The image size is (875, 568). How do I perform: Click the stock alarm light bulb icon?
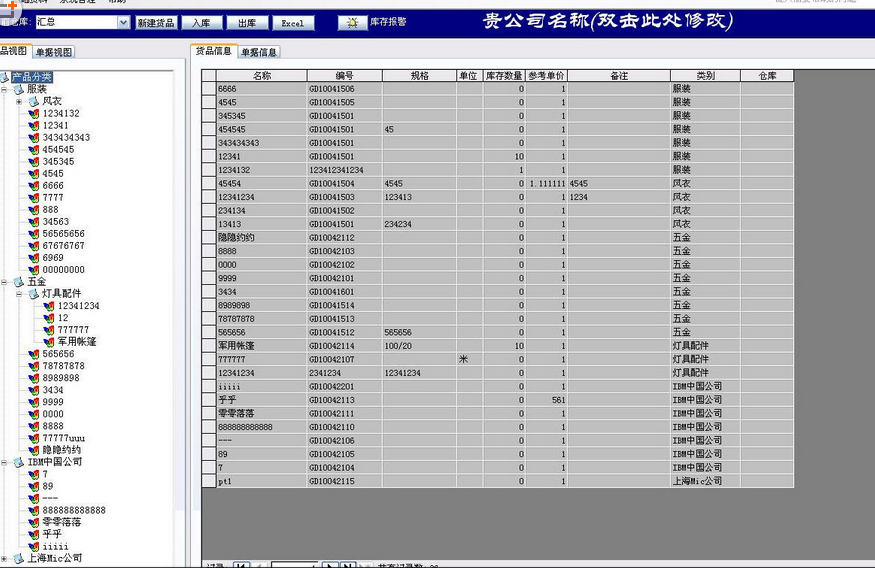pyautogui.click(x=352, y=23)
